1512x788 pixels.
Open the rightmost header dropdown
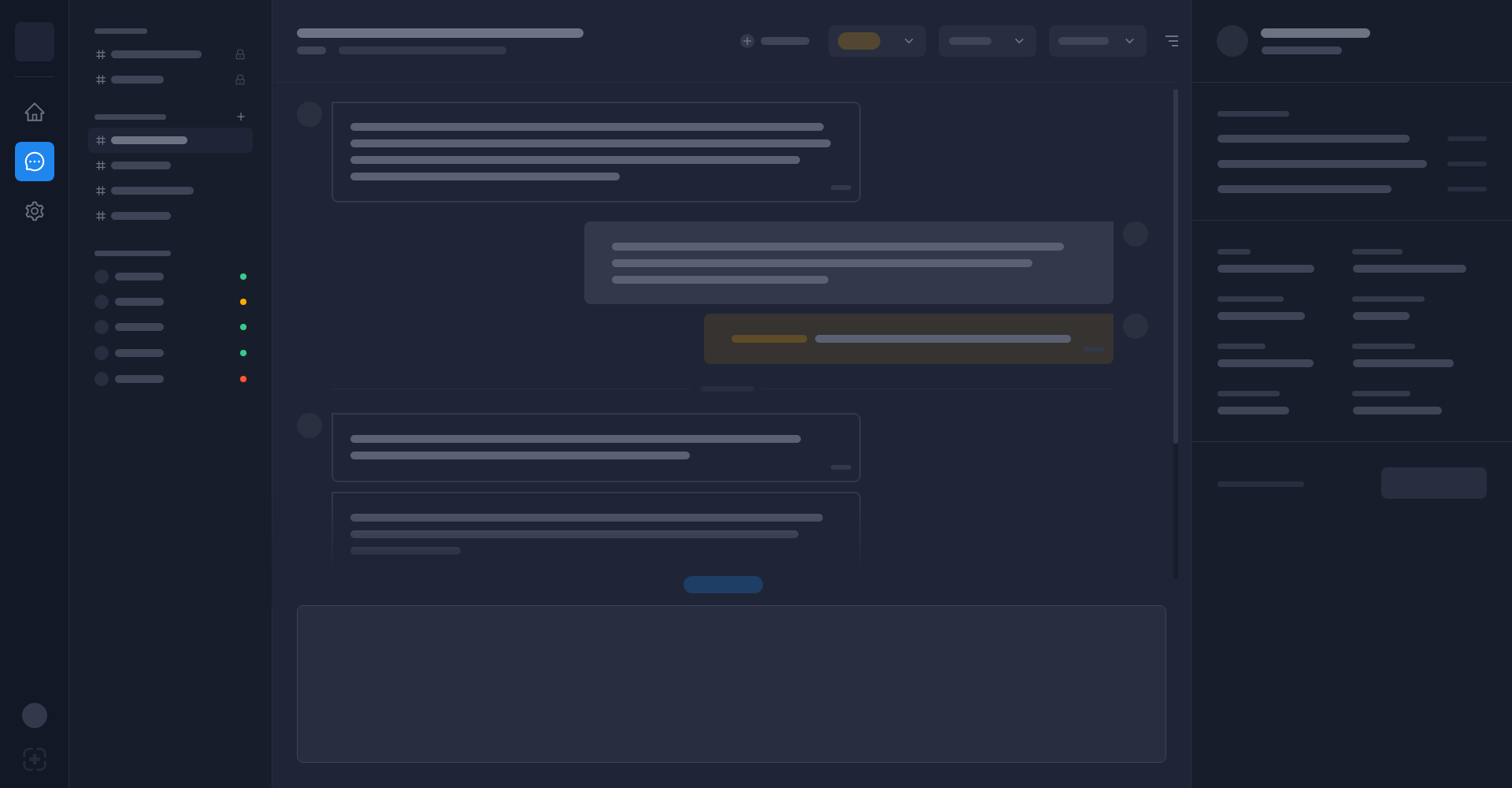[x=1097, y=40]
